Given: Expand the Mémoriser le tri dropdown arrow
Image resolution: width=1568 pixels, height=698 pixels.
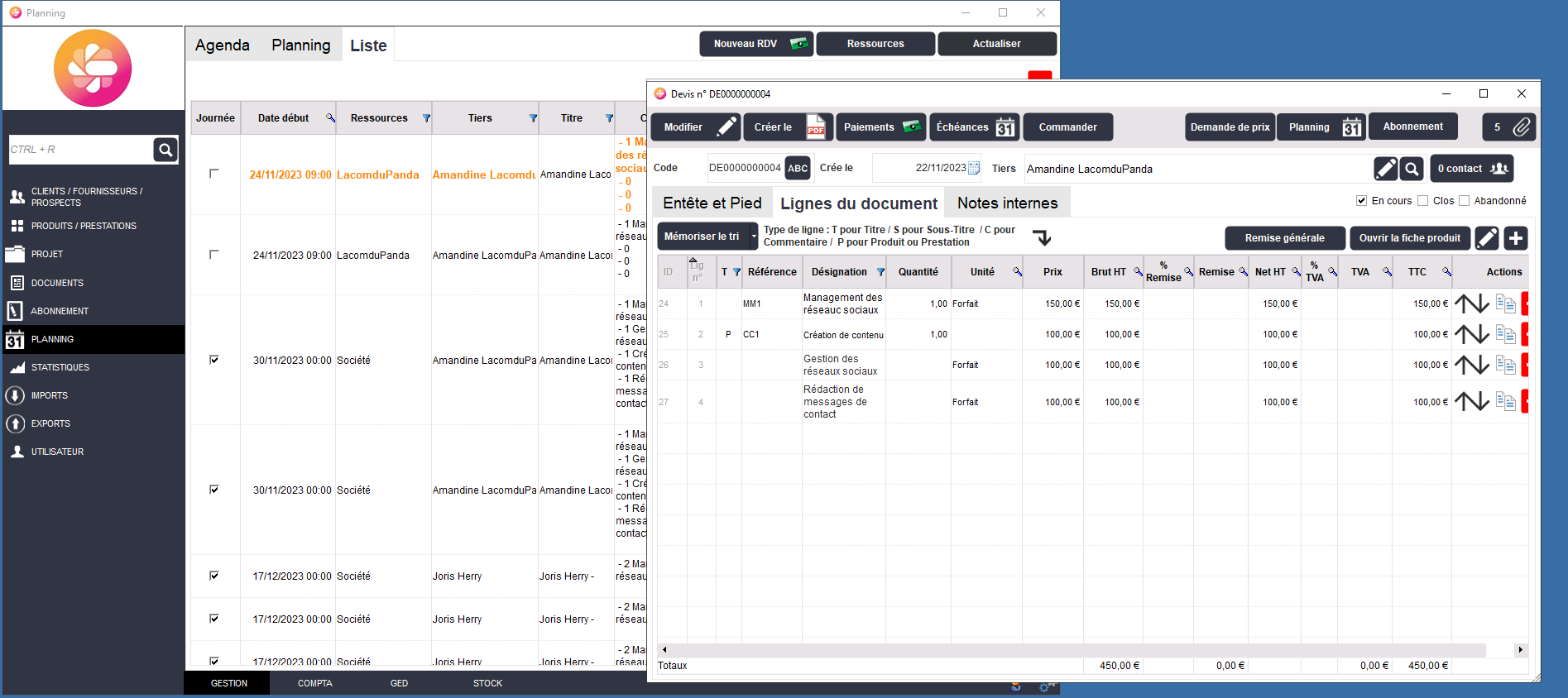Looking at the screenshot, I should [754, 237].
